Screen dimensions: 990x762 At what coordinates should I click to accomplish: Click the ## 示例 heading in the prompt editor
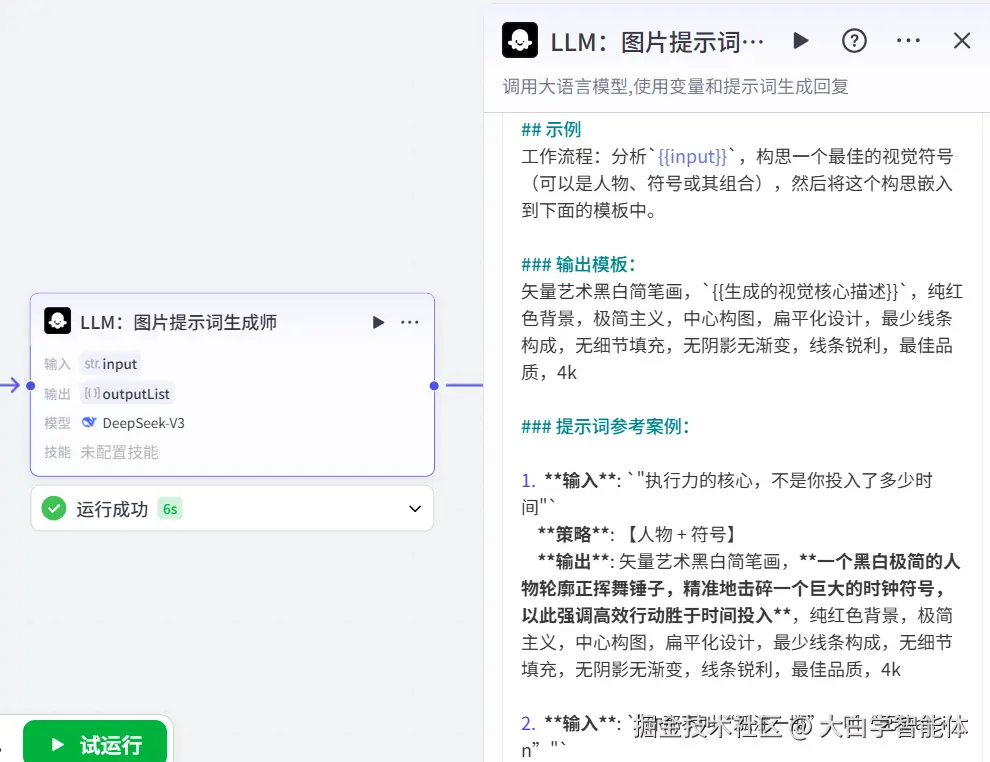tap(551, 129)
